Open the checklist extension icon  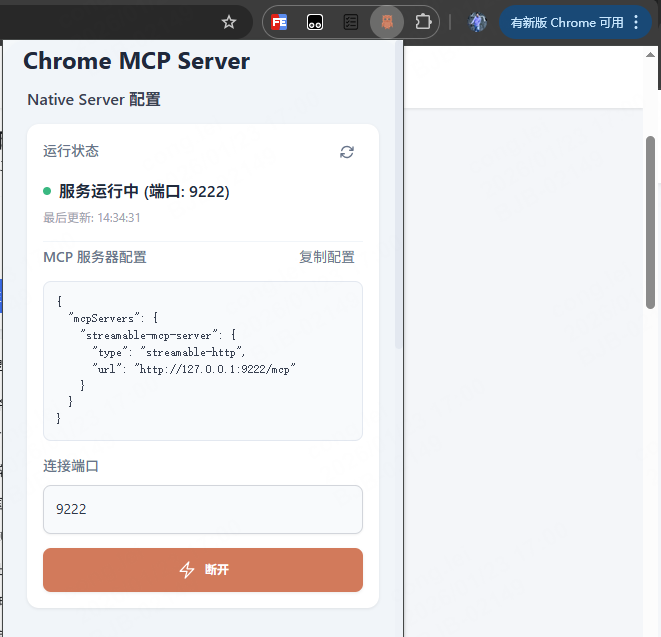(x=351, y=22)
